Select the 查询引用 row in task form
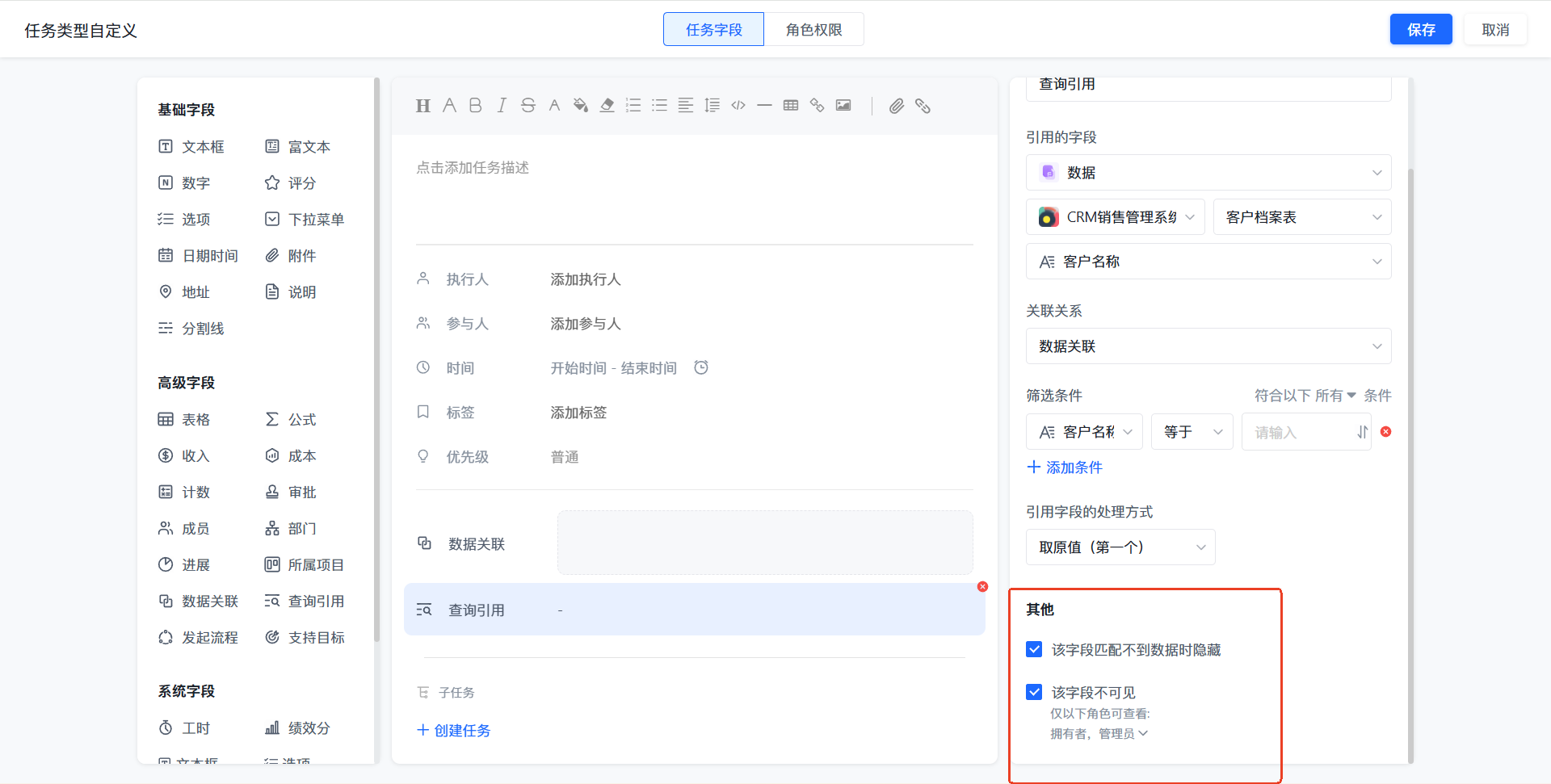This screenshot has width=1551, height=784. [695, 610]
